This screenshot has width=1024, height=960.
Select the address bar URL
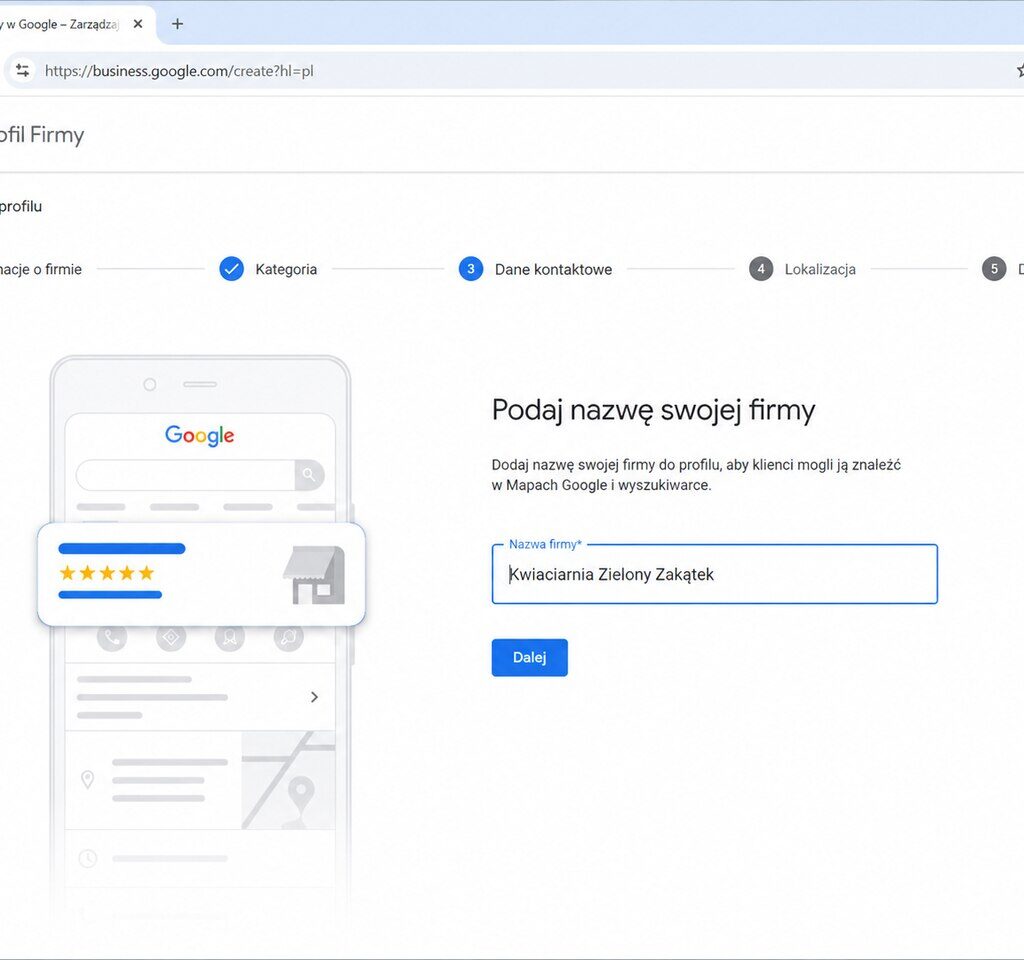(179, 71)
